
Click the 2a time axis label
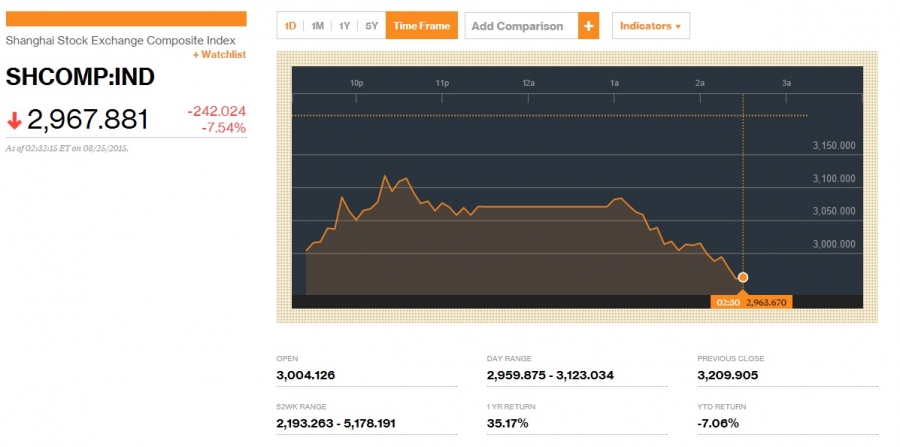pos(700,83)
